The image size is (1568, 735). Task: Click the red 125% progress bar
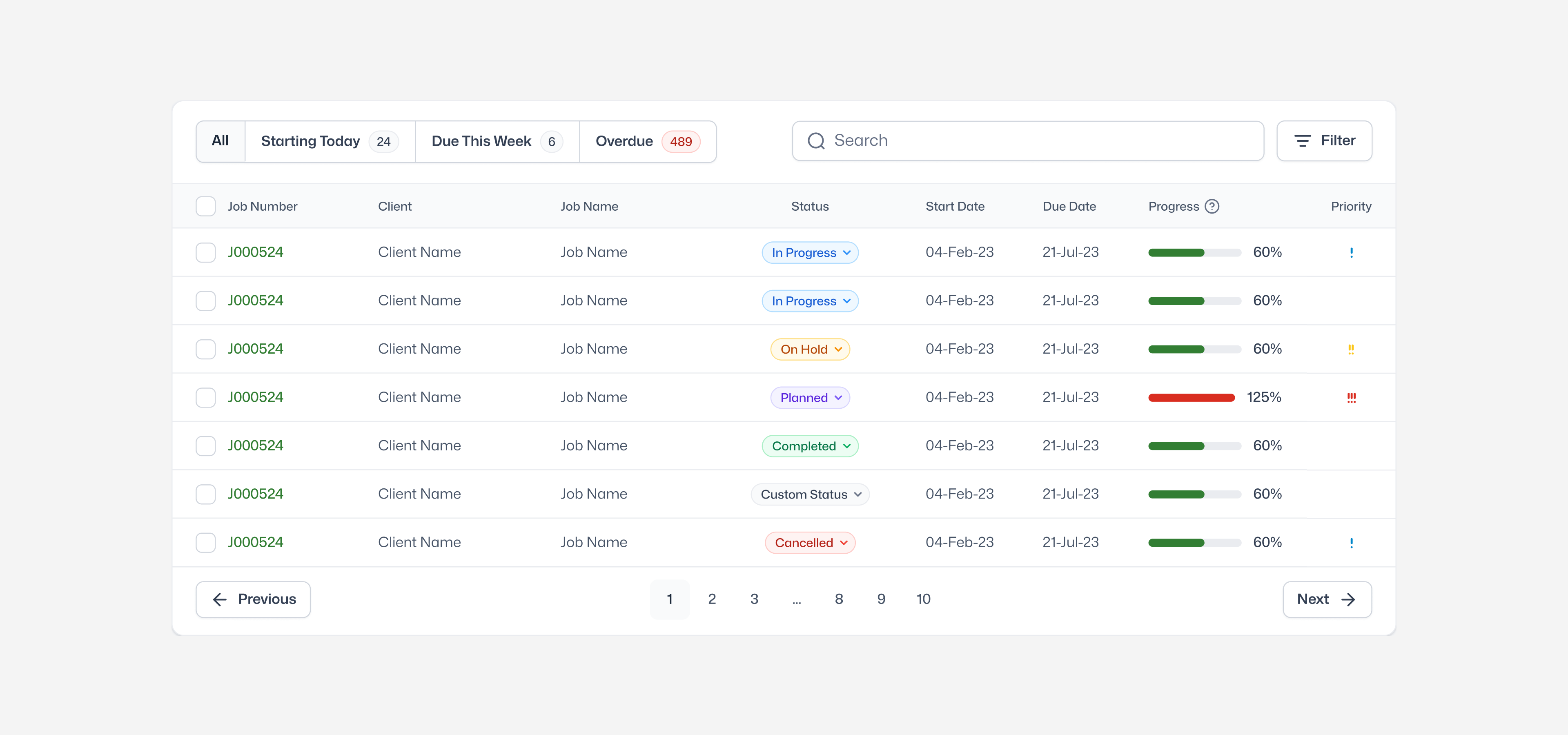click(1191, 398)
